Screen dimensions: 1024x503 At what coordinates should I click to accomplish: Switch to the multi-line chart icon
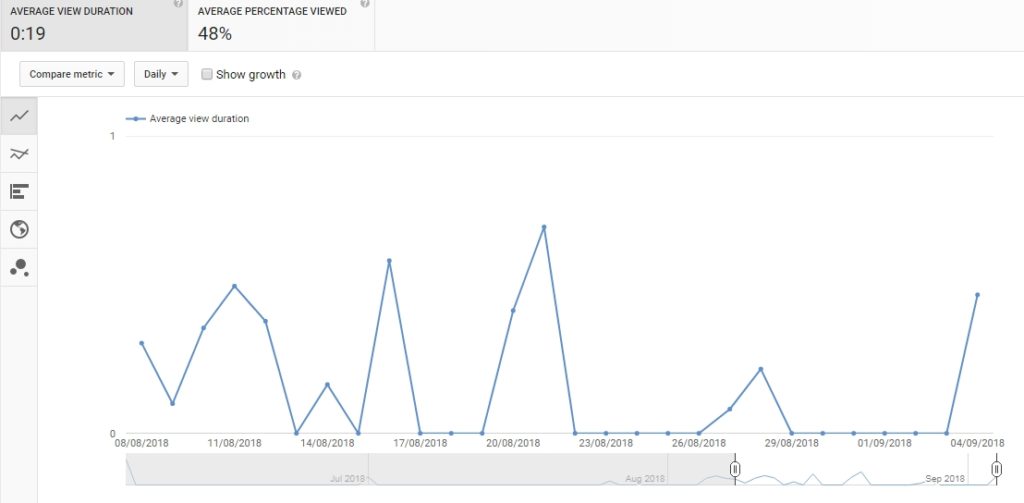click(x=19, y=154)
